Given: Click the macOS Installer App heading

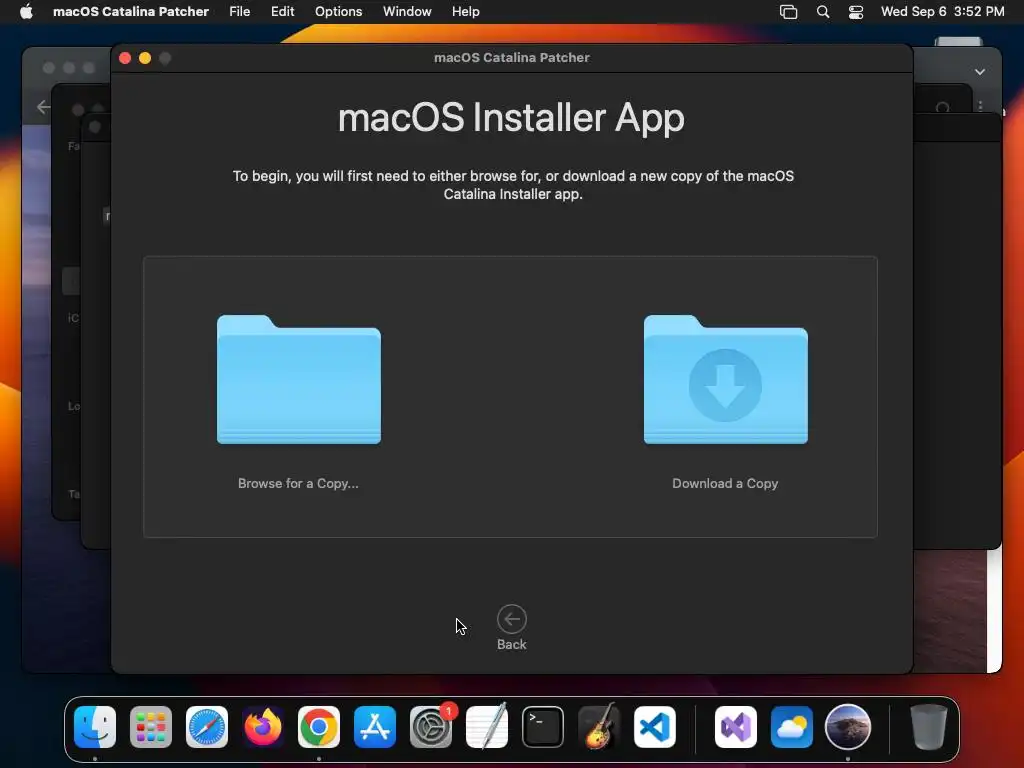Looking at the screenshot, I should (x=511, y=118).
